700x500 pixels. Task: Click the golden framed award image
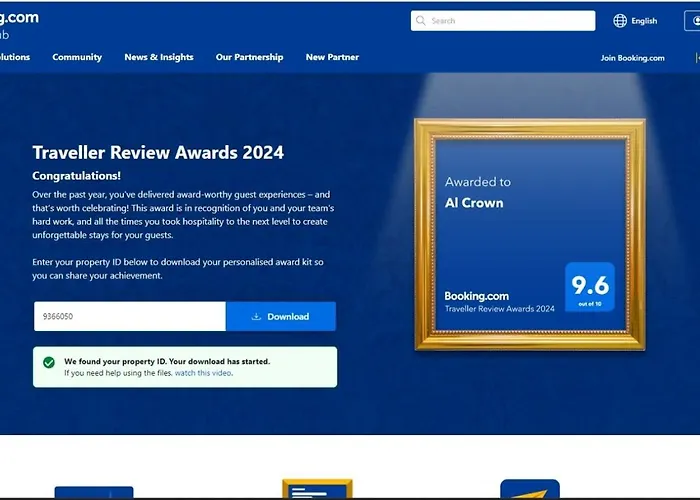[x=529, y=234]
